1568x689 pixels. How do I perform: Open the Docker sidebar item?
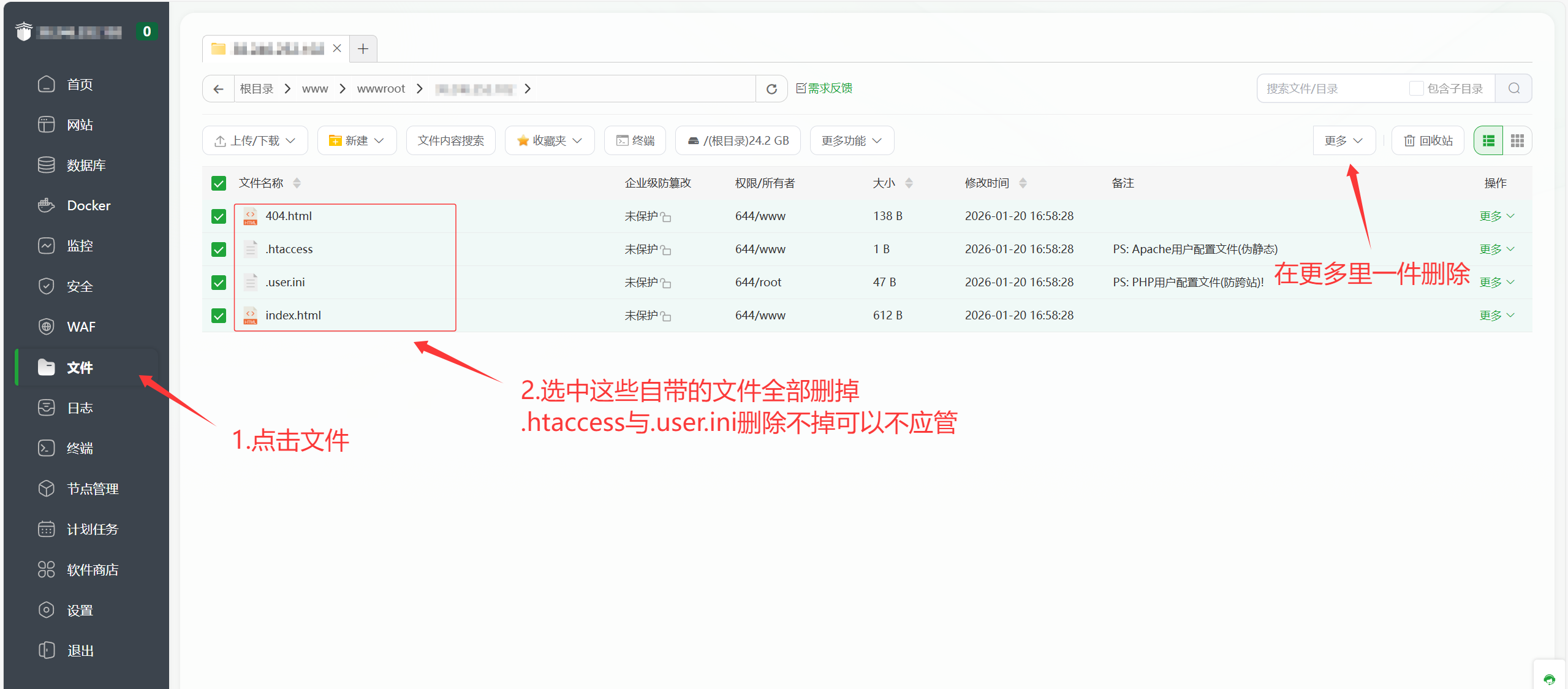pyautogui.click(x=88, y=205)
